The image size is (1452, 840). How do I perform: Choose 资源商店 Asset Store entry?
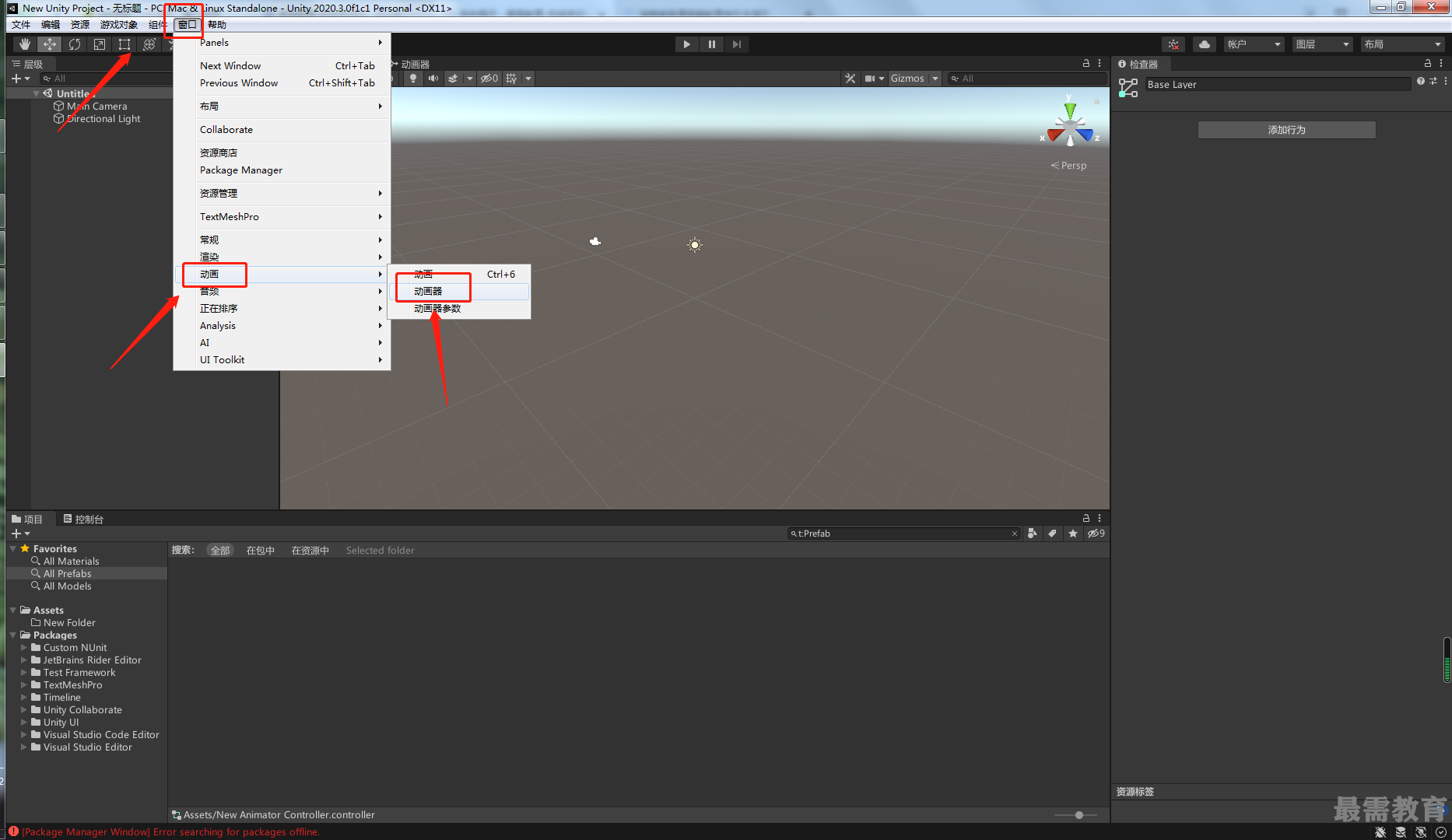click(x=282, y=153)
